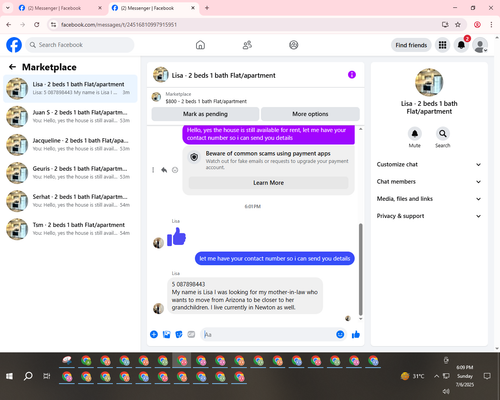This screenshot has width=500, height=400.
Task: Open Windows taskbar search
Action: point(28,376)
